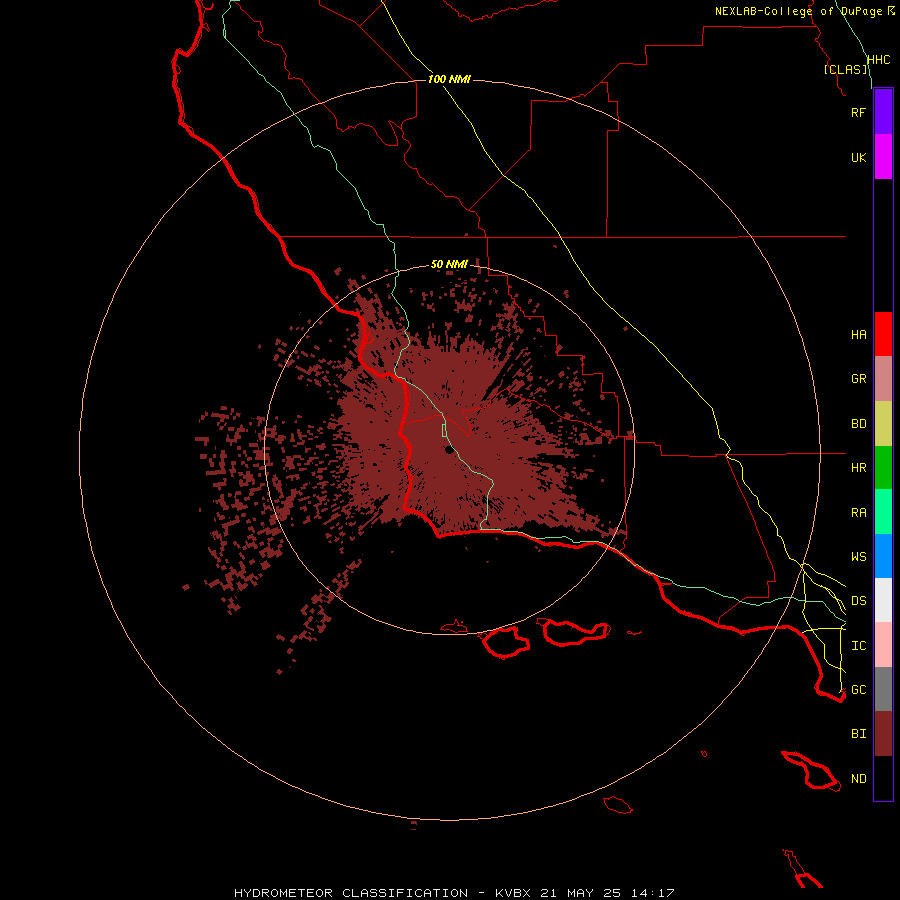Click the 21 MAY 25 date text
This screenshot has height=900, width=900.
point(581,893)
